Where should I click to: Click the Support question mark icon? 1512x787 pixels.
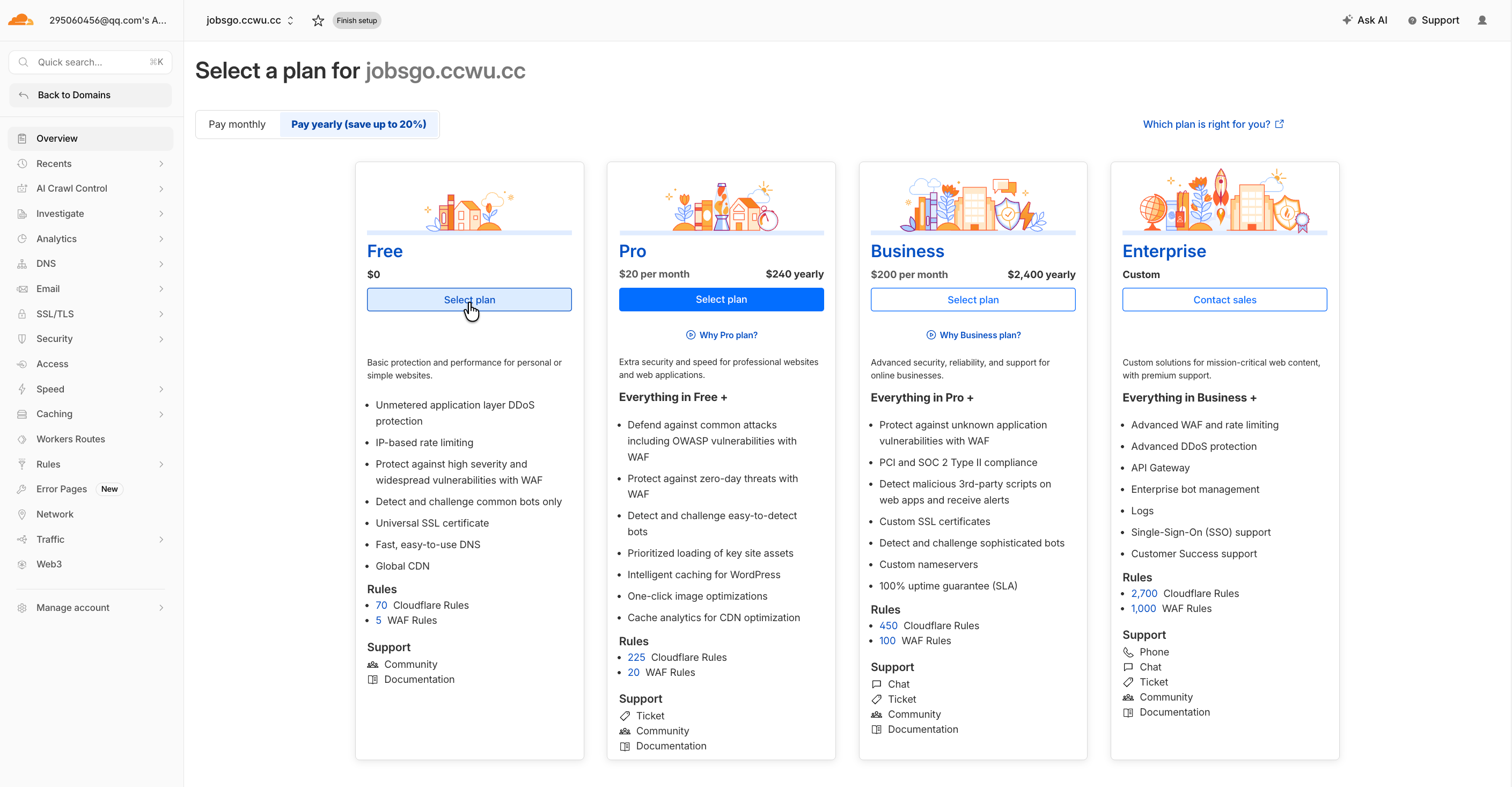[1412, 20]
